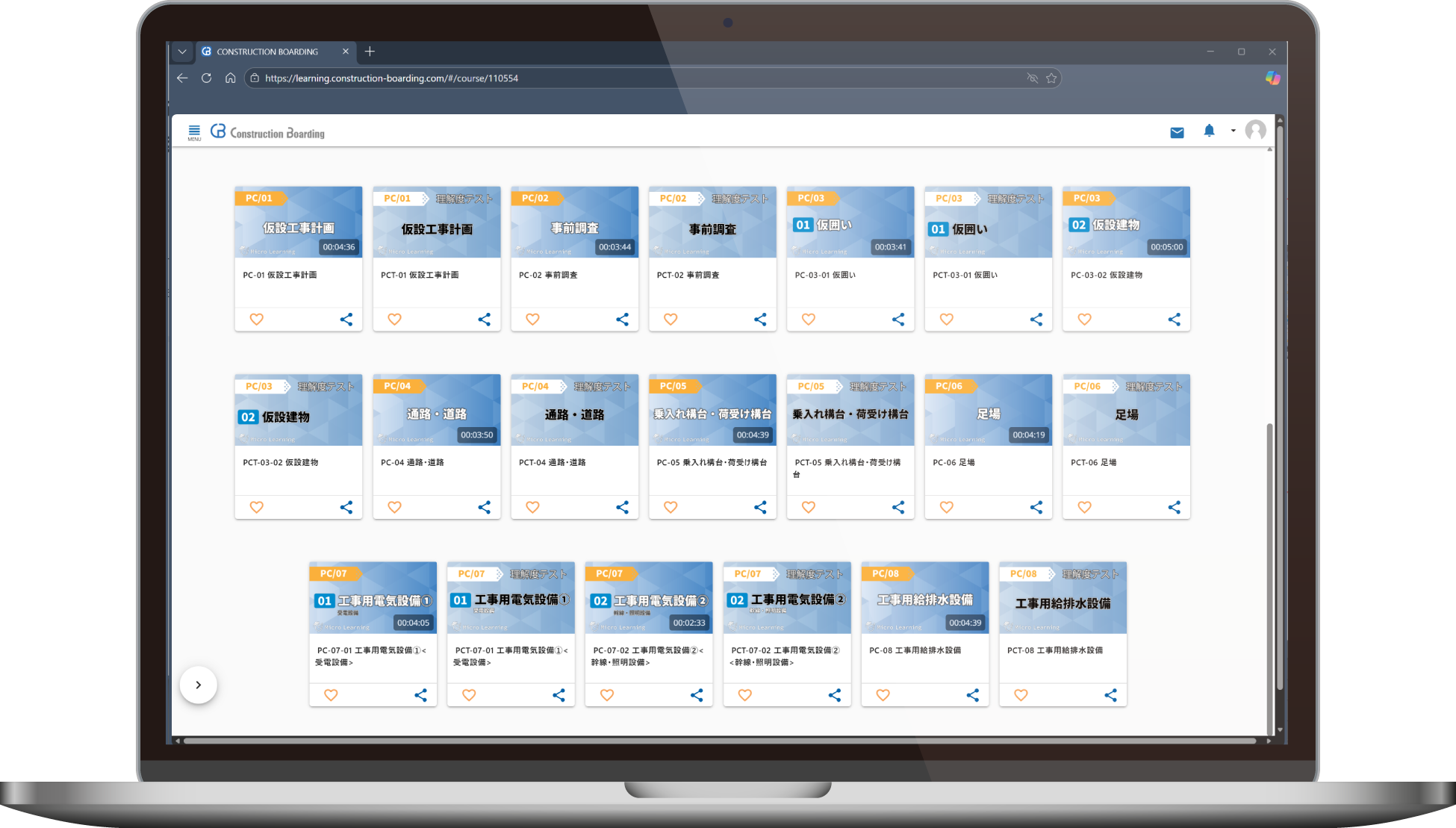
Task: Open the hamburger MENU icon
Action: pyautogui.click(x=194, y=131)
